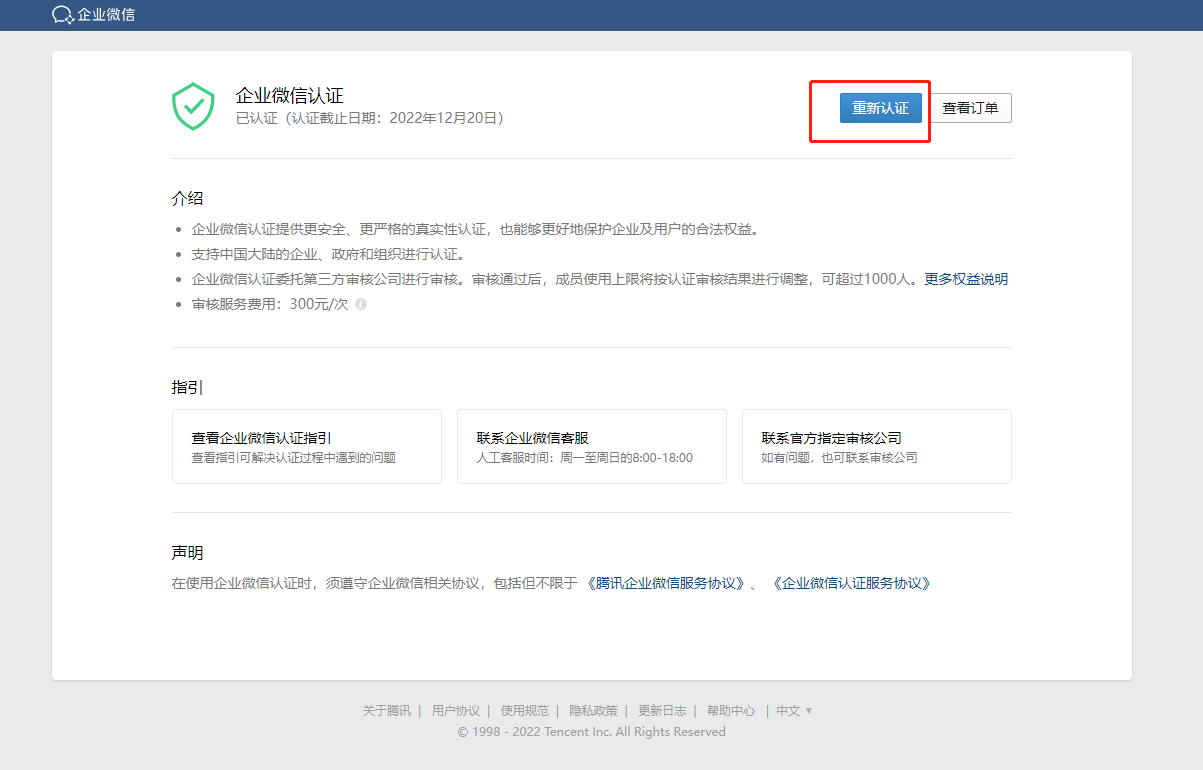Open the 更多权益说明 link
The height and width of the screenshot is (770, 1203).
point(966,279)
